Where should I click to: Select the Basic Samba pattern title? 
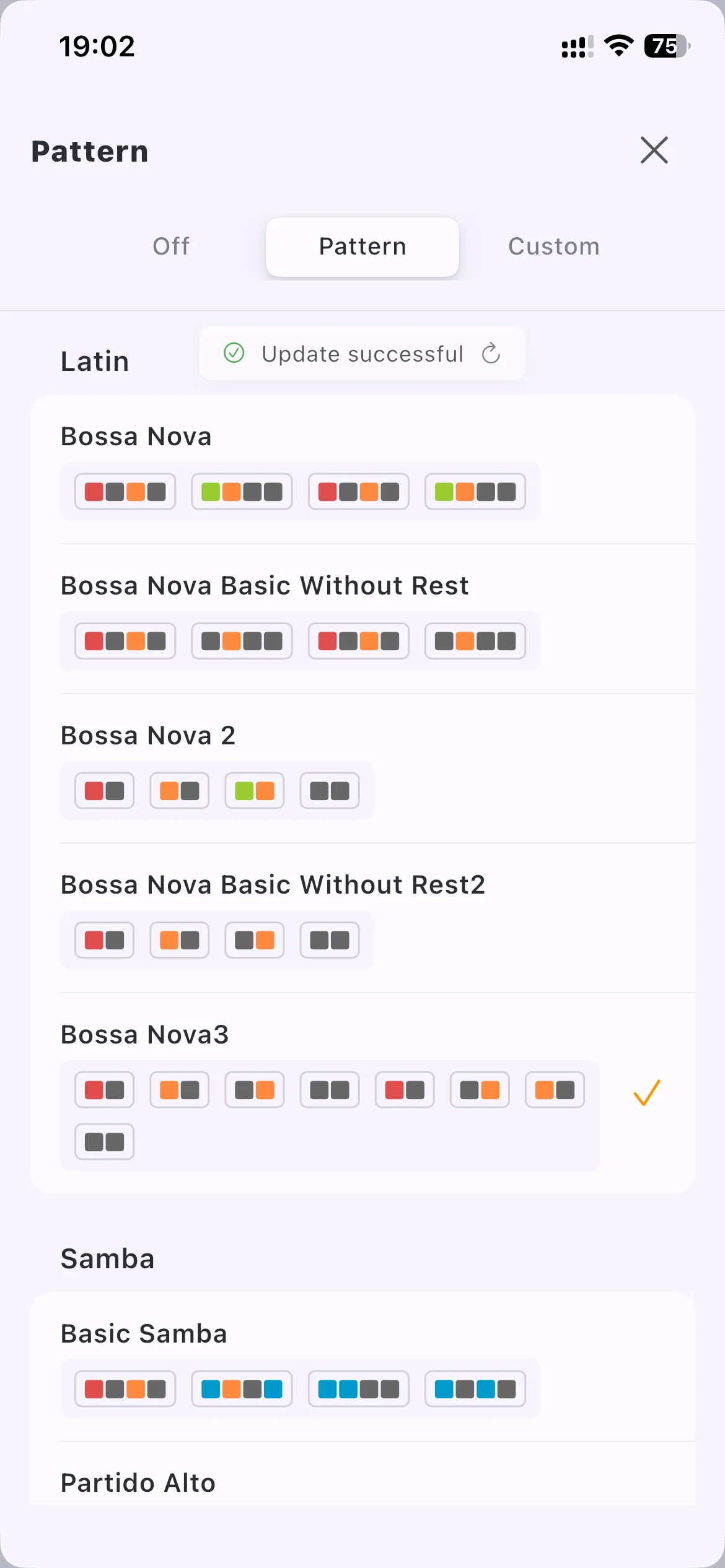click(144, 1333)
